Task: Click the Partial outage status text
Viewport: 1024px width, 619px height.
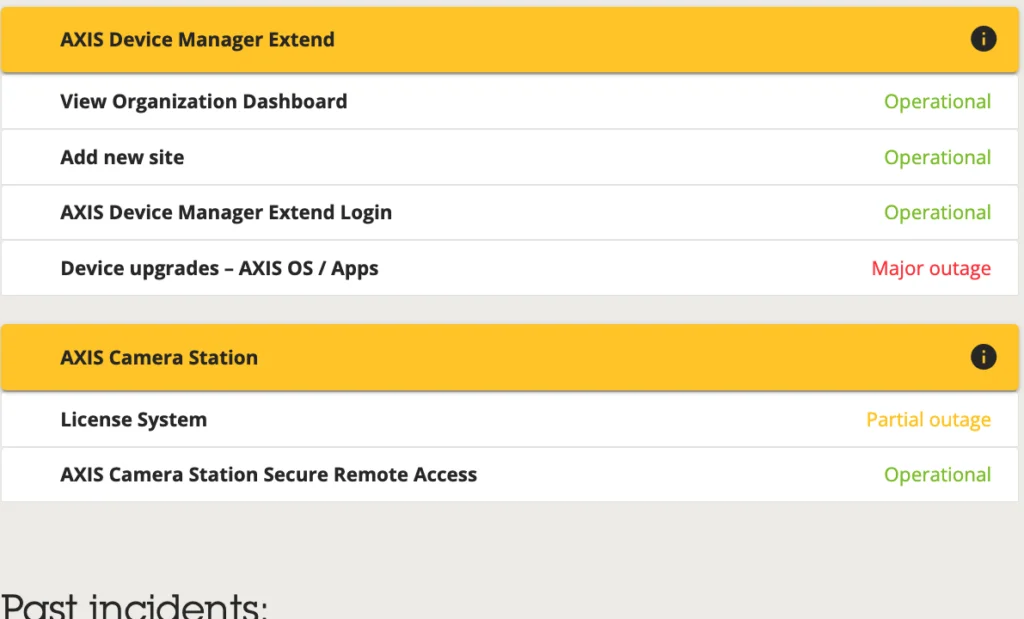Action: [x=929, y=420]
